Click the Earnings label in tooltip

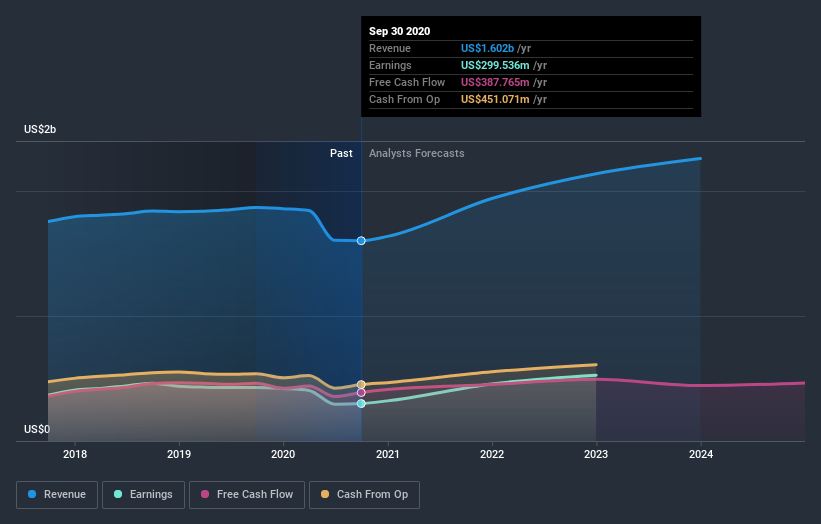[390, 65]
